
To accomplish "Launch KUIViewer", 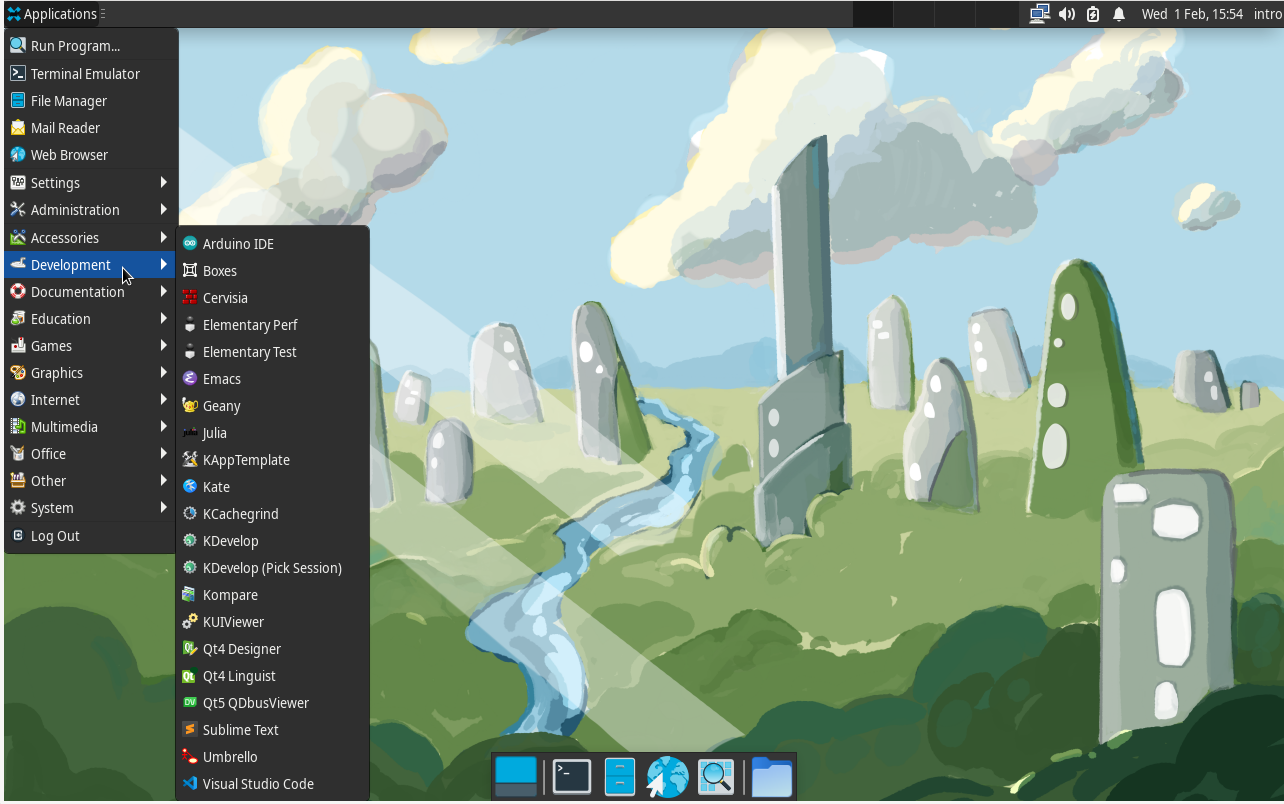I will click(x=272, y=622).
